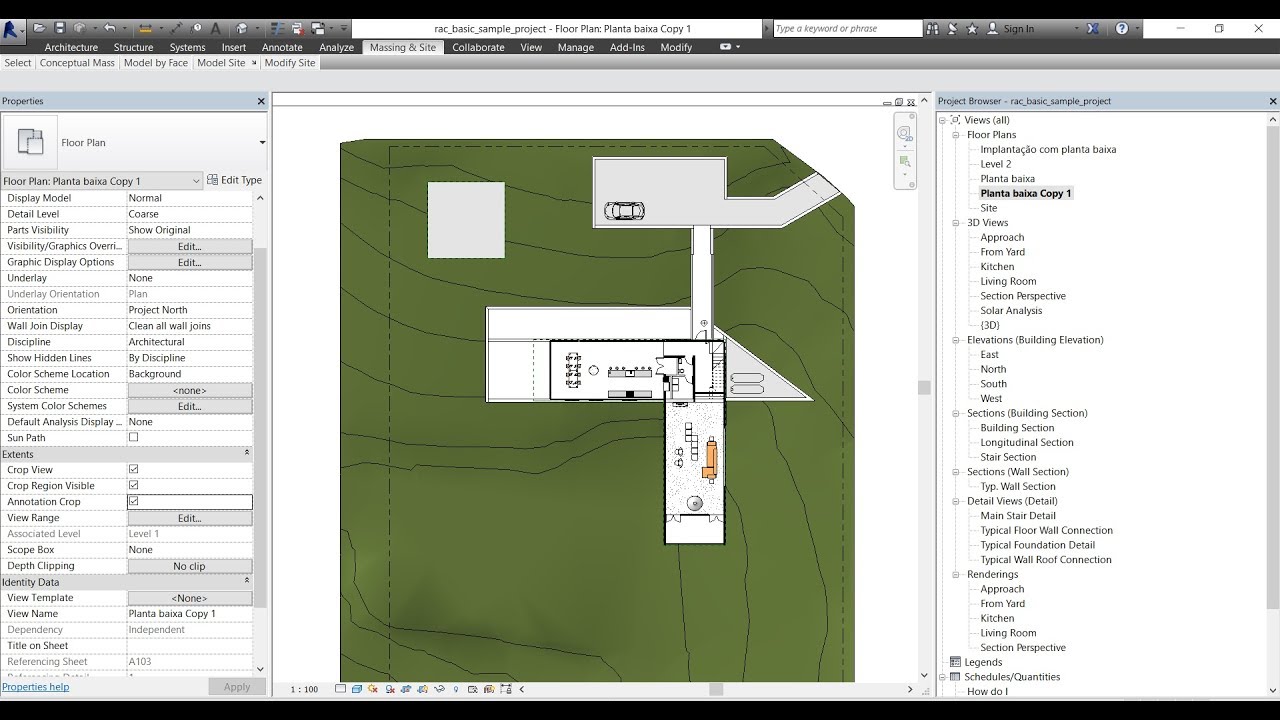1280x720 pixels.
Task: Switch to the Collaborate ribbon tab
Action: tap(478, 47)
